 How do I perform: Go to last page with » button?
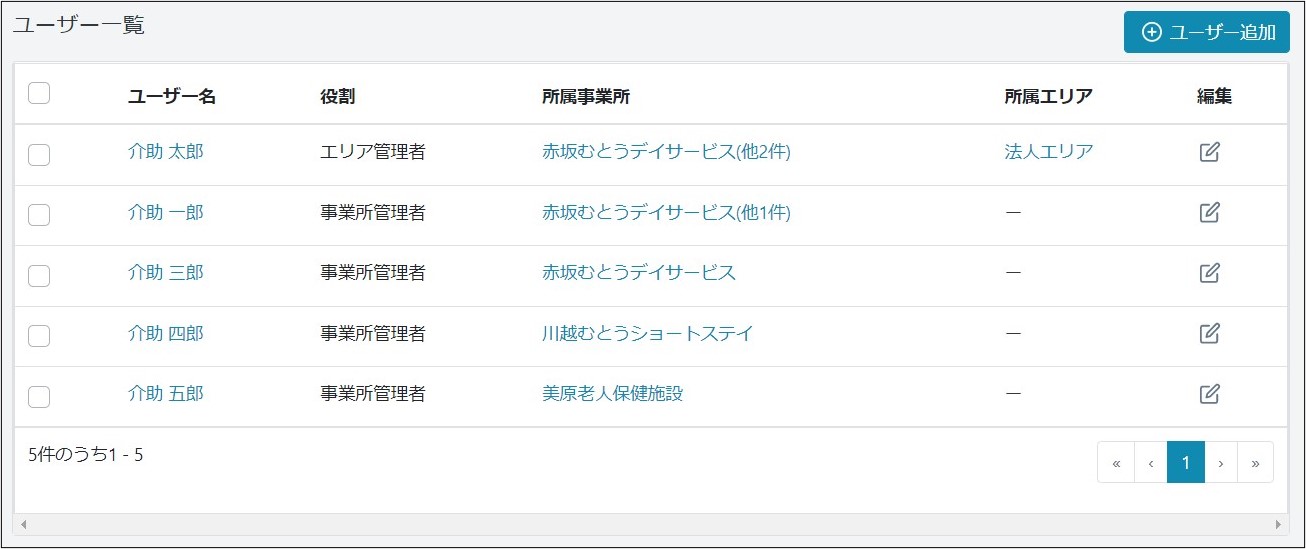coord(1256,462)
